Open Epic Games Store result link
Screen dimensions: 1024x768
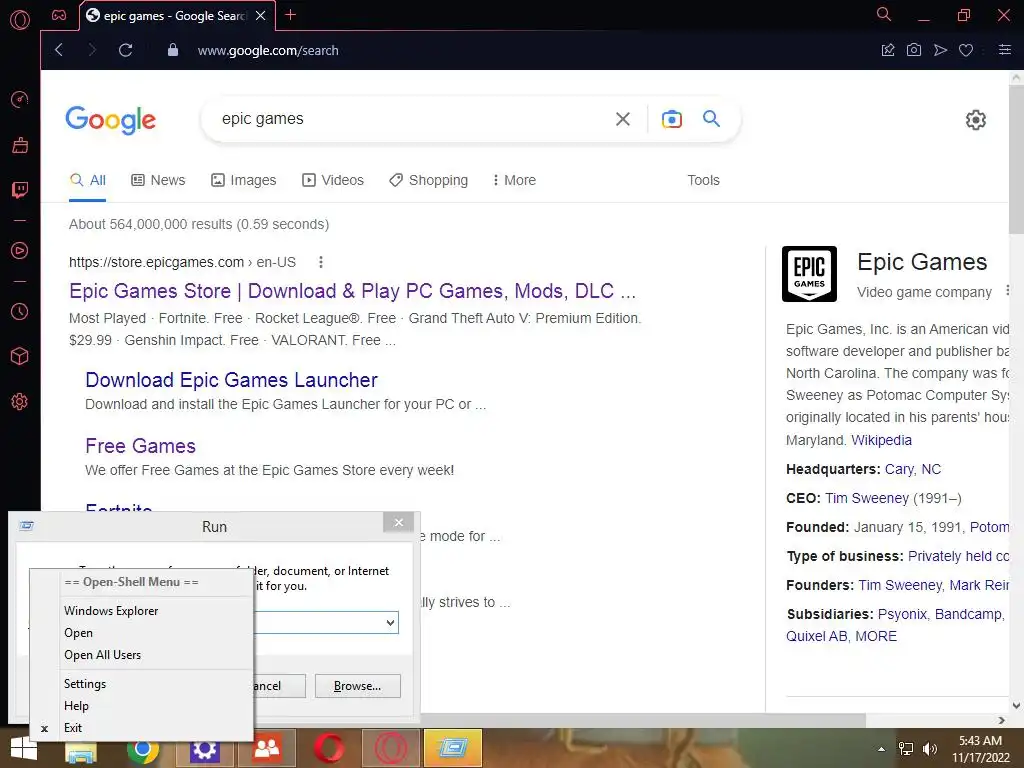[x=352, y=291]
